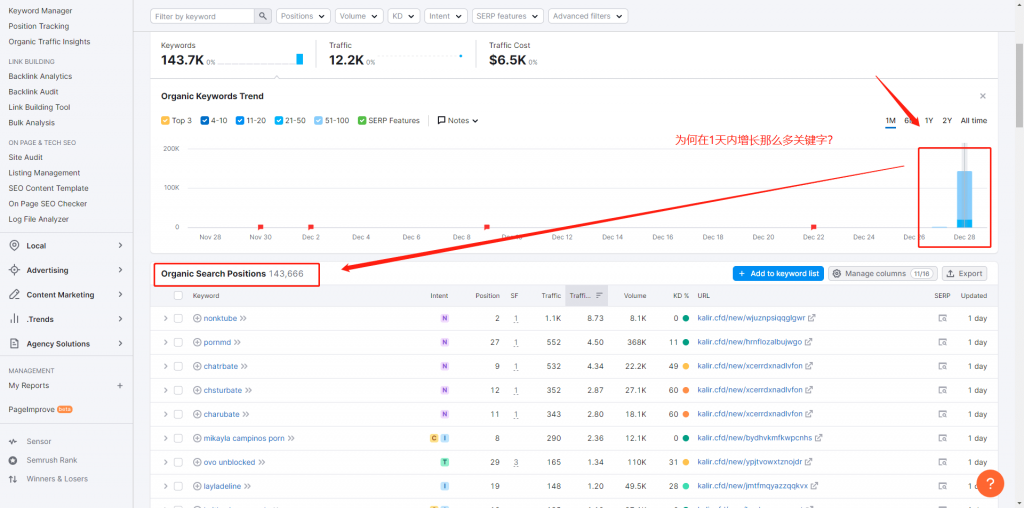Click the page vertical scrollbar
The height and width of the screenshot is (508, 1024).
[1019, 85]
